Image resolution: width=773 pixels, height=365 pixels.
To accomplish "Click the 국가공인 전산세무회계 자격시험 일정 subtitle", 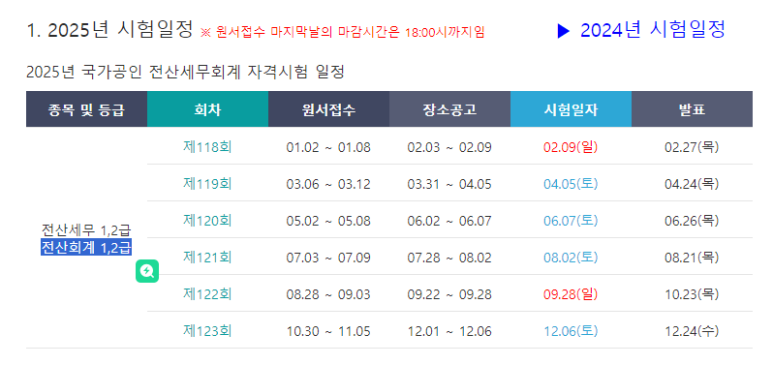I will (185, 73).
